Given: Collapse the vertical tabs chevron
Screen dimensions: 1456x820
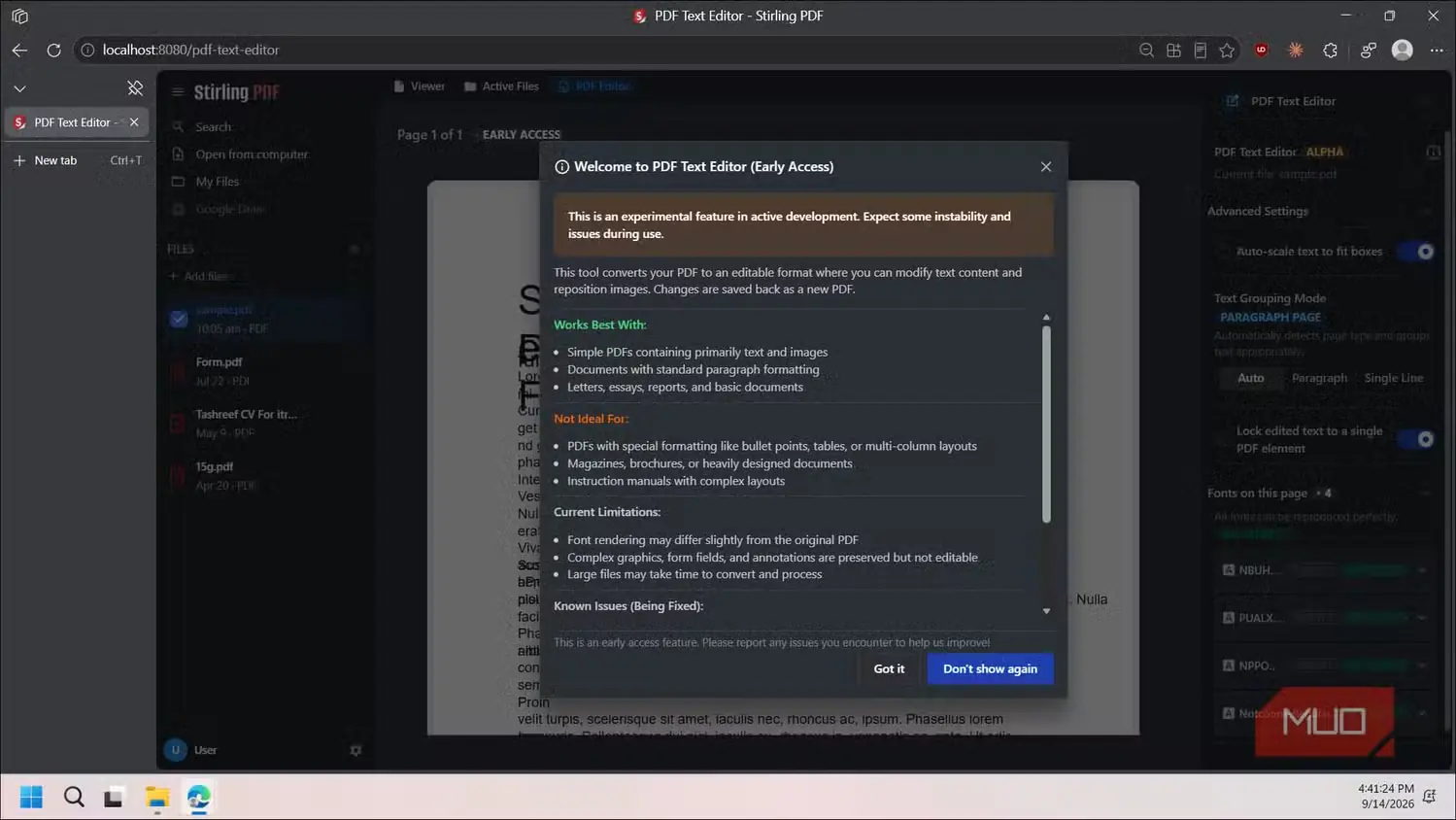Looking at the screenshot, I should (19, 88).
